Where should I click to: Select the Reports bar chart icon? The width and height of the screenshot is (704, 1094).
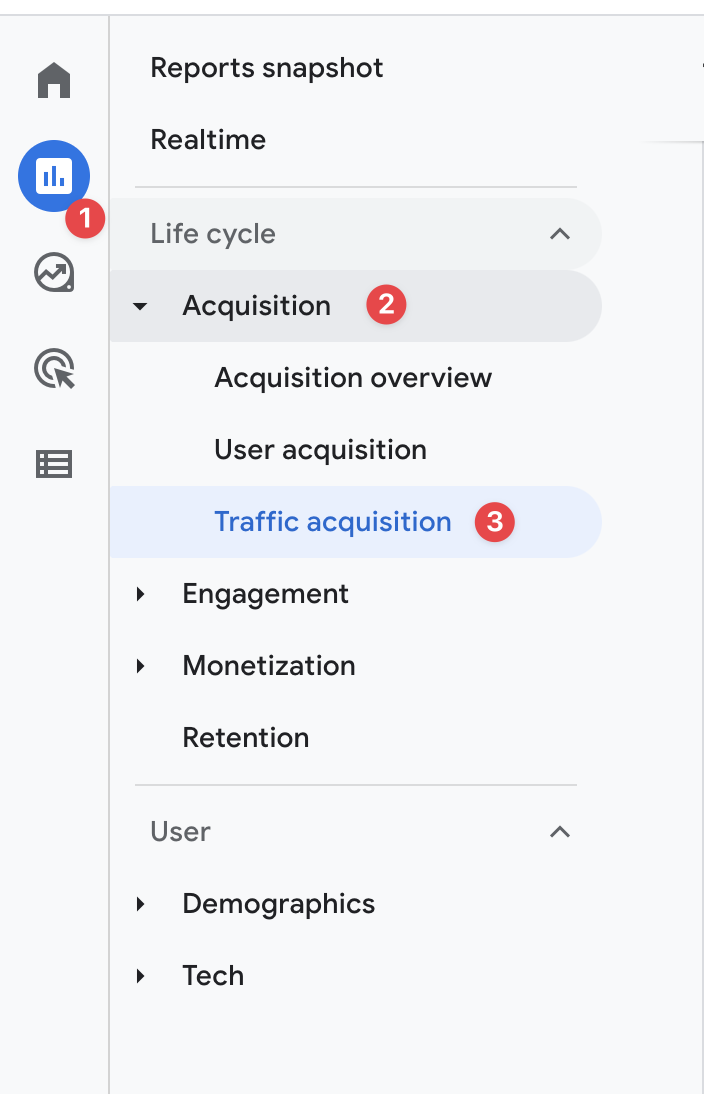click(x=54, y=176)
